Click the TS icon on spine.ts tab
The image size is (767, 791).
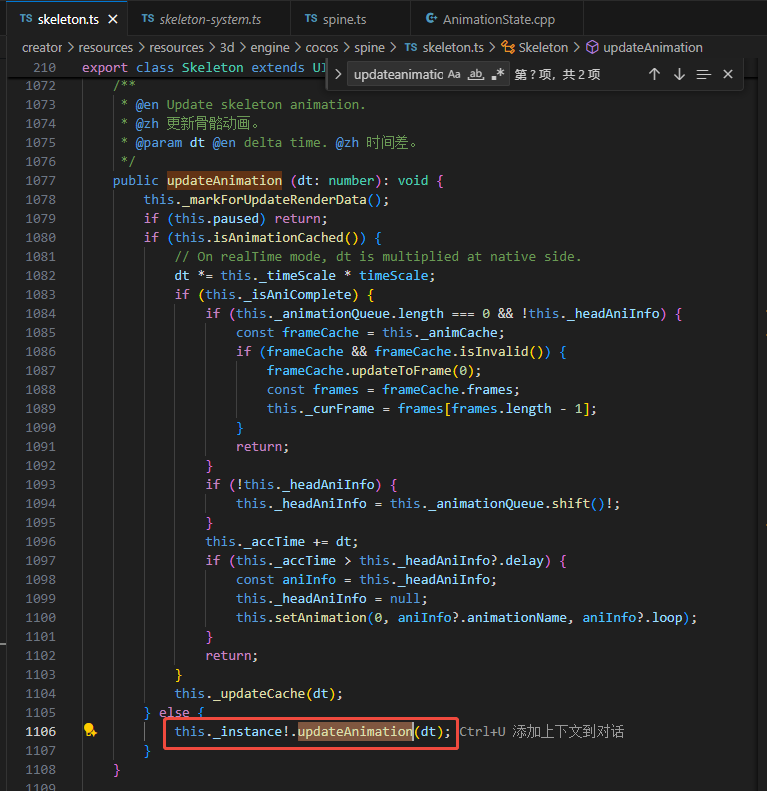tap(311, 18)
